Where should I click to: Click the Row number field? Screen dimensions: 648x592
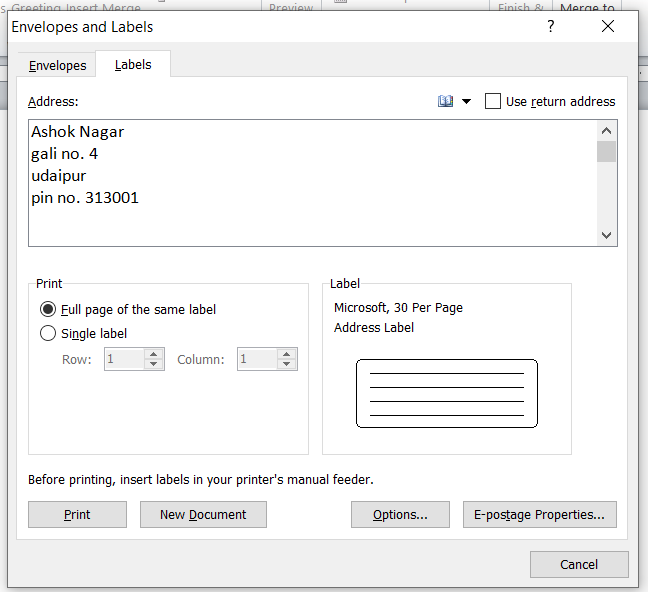pos(124,359)
